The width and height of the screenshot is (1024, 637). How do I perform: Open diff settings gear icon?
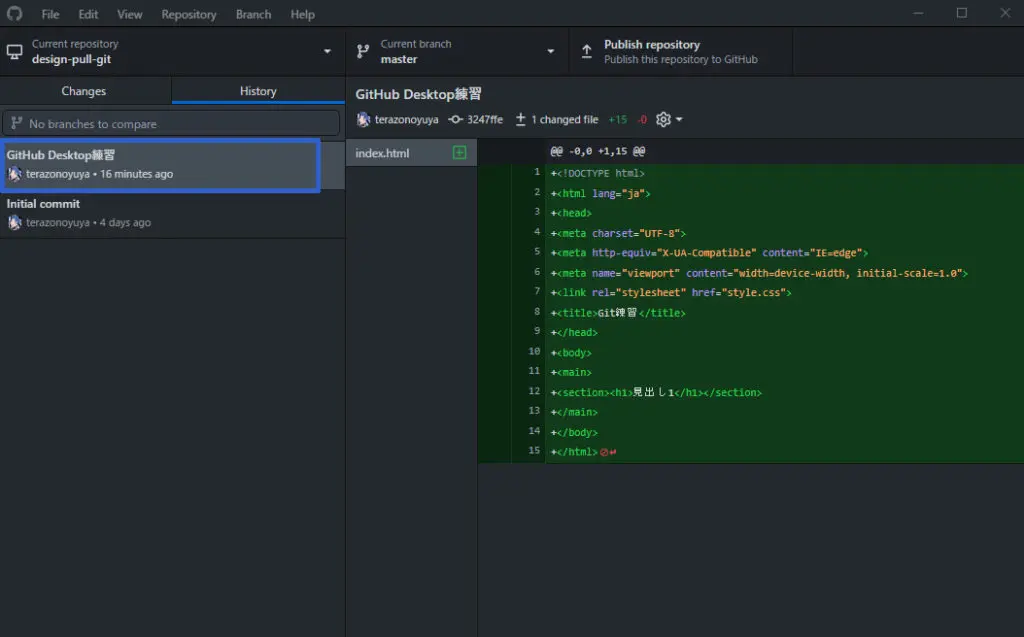pos(663,120)
